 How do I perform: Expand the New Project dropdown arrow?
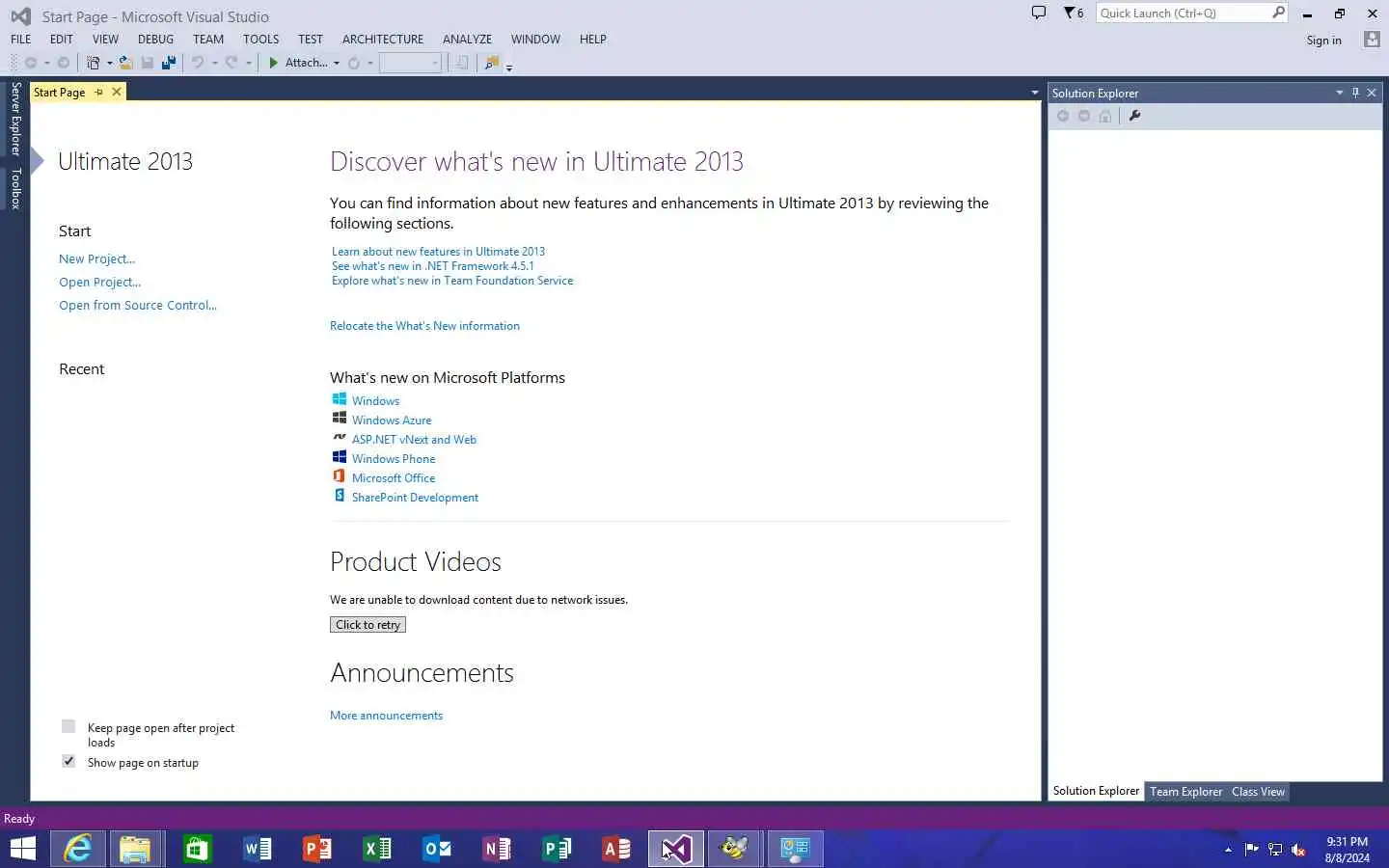(109, 64)
